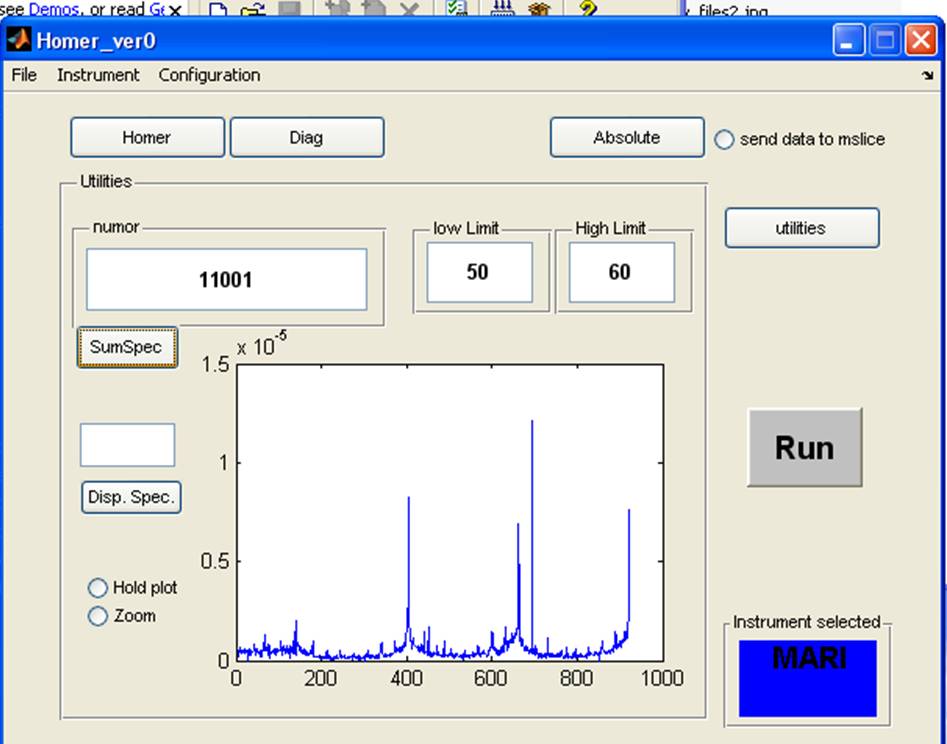Click the Absolute button

[x=626, y=138]
